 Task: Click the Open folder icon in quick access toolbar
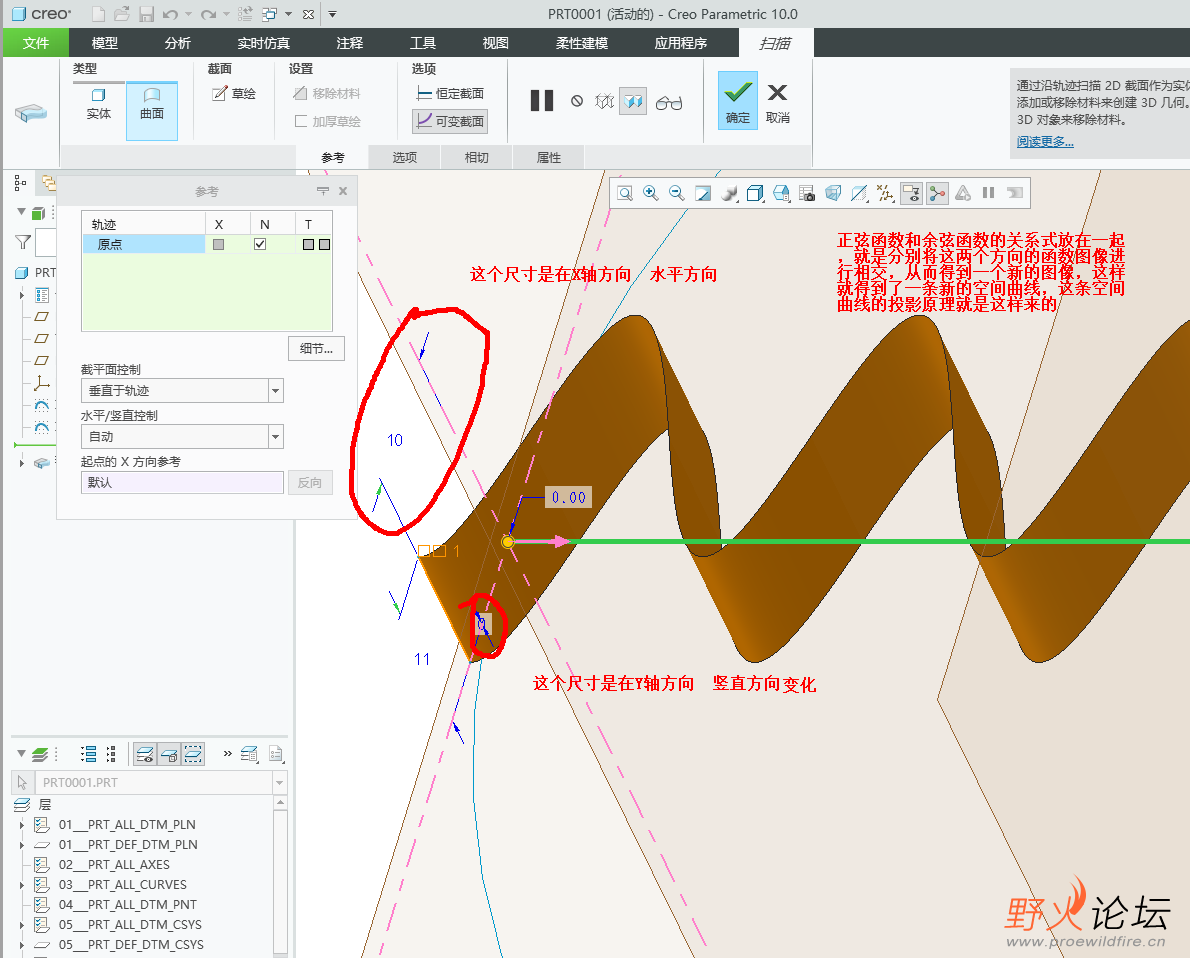pos(121,14)
